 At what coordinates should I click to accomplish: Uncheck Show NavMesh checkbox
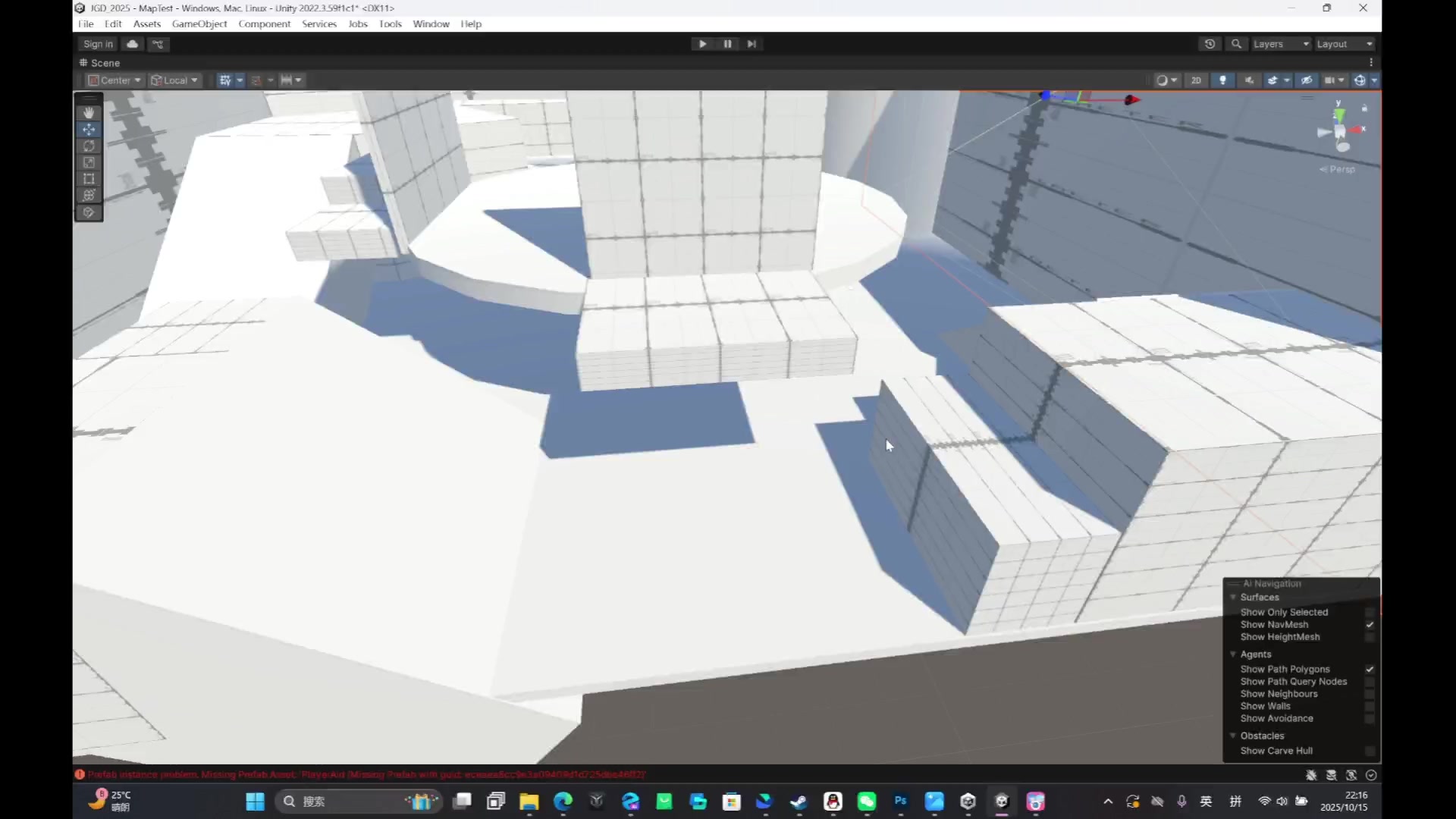point(1370,625)
